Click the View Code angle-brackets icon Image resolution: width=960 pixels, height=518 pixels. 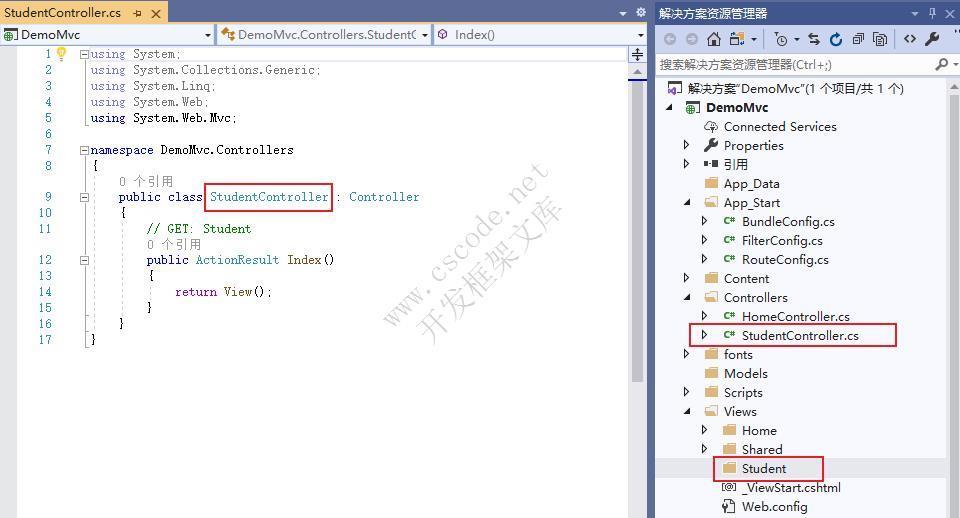910,39
